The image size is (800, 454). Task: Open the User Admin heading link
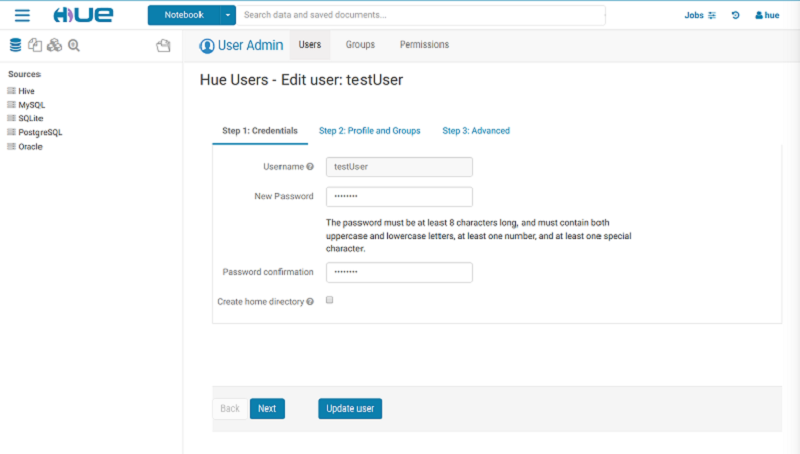[250, 45]
